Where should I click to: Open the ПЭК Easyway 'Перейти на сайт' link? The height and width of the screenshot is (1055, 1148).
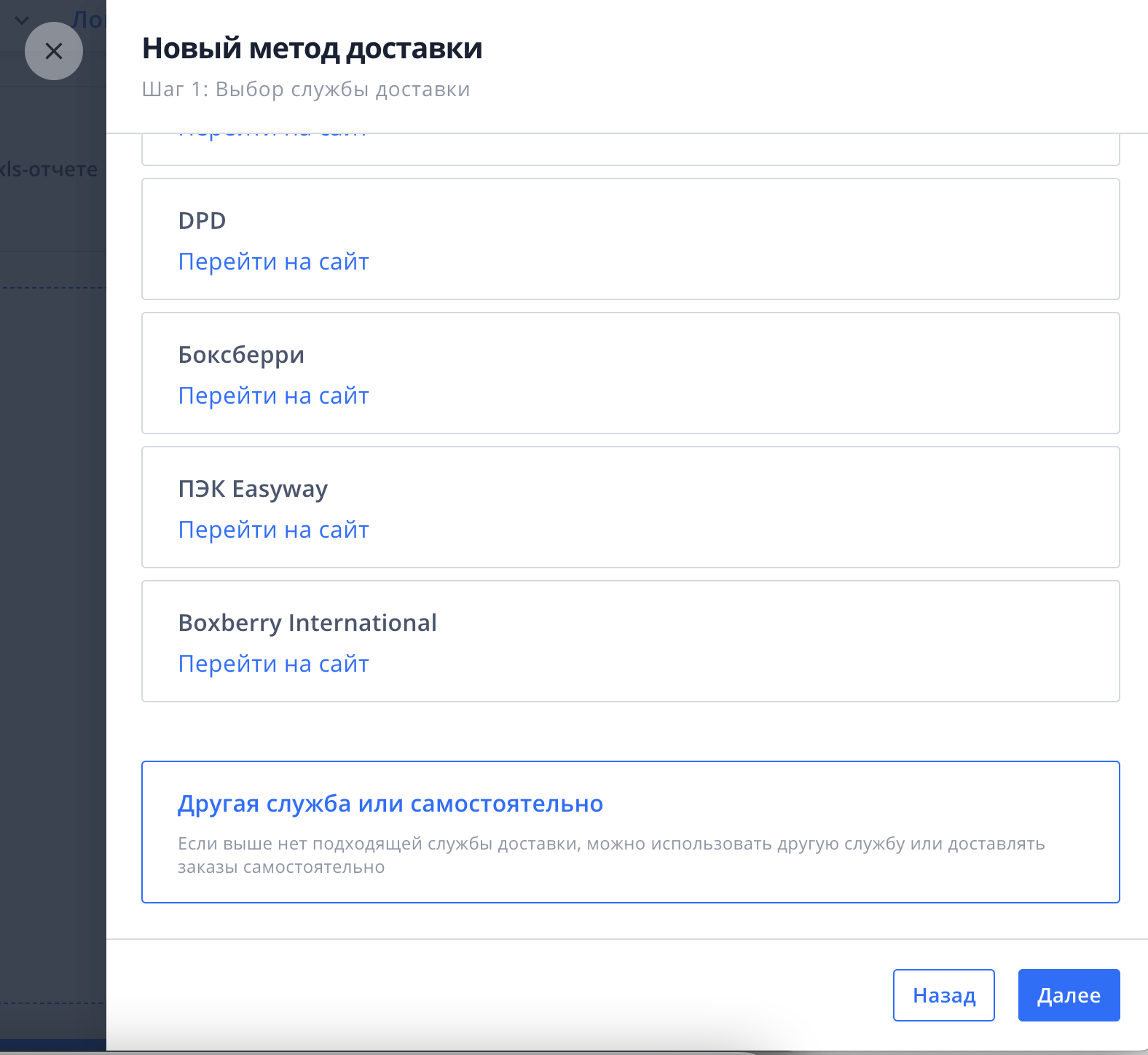tap(273, 530)
